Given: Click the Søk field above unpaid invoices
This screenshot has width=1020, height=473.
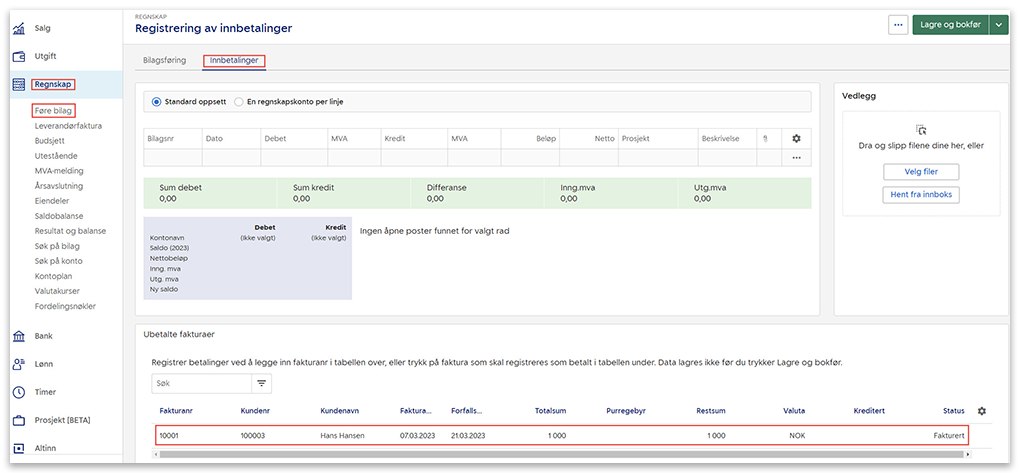Looking at the screenshot, I should point(200,383).
